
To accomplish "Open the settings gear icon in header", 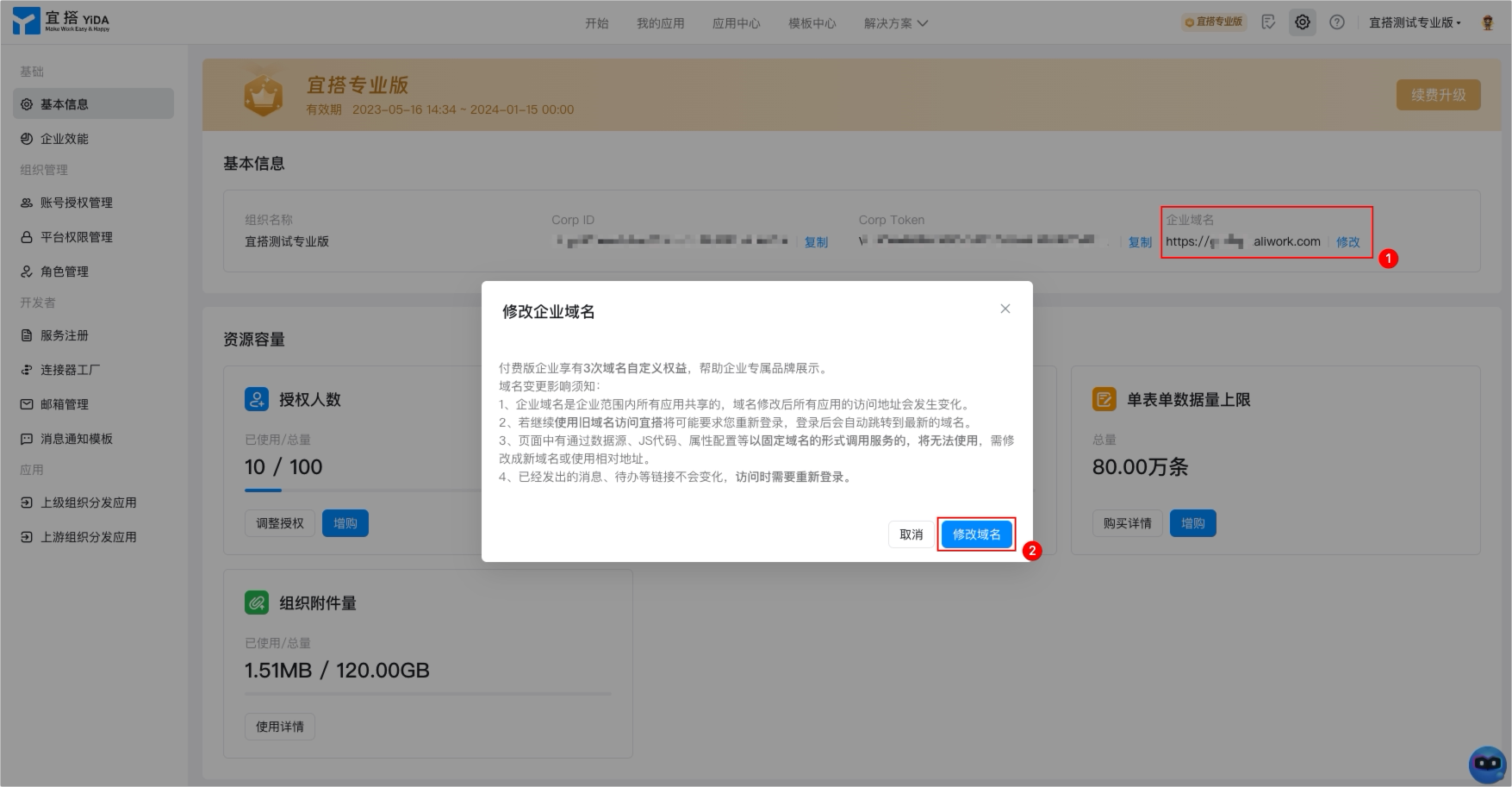I will [x=1302, y=22].
